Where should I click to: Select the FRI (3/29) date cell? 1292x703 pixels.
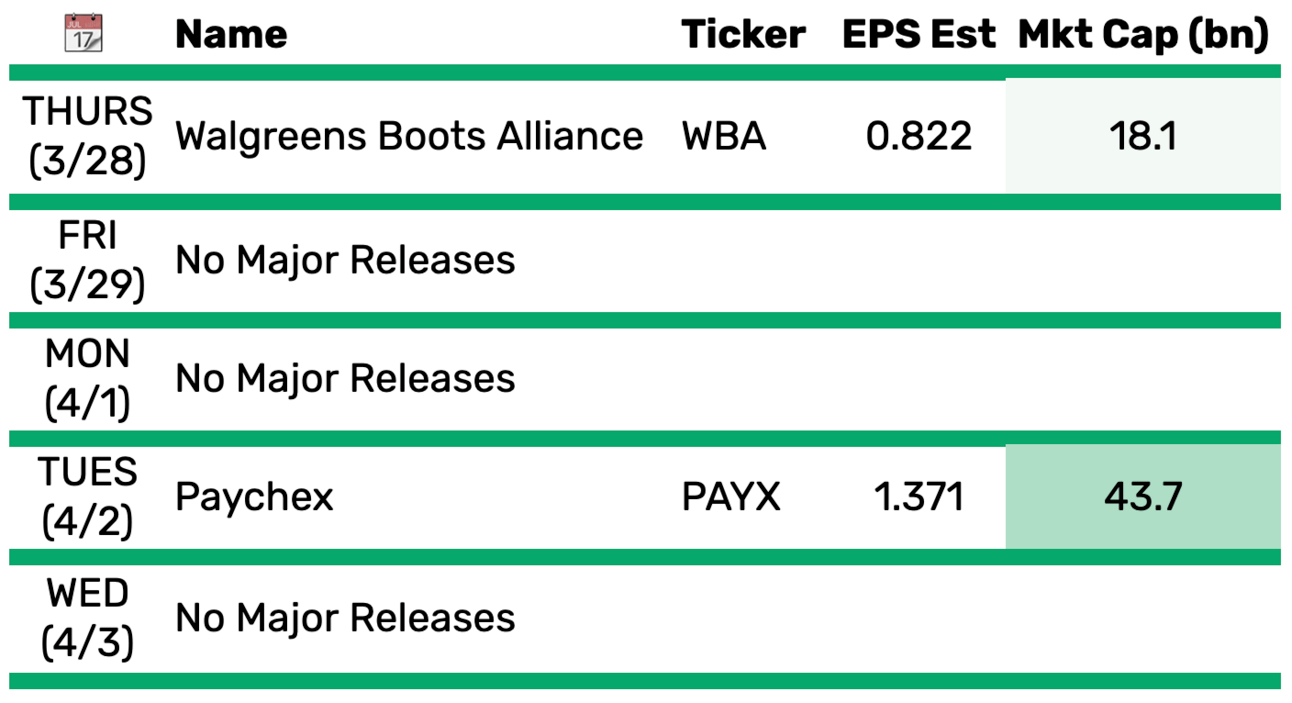tap(88, 260)
